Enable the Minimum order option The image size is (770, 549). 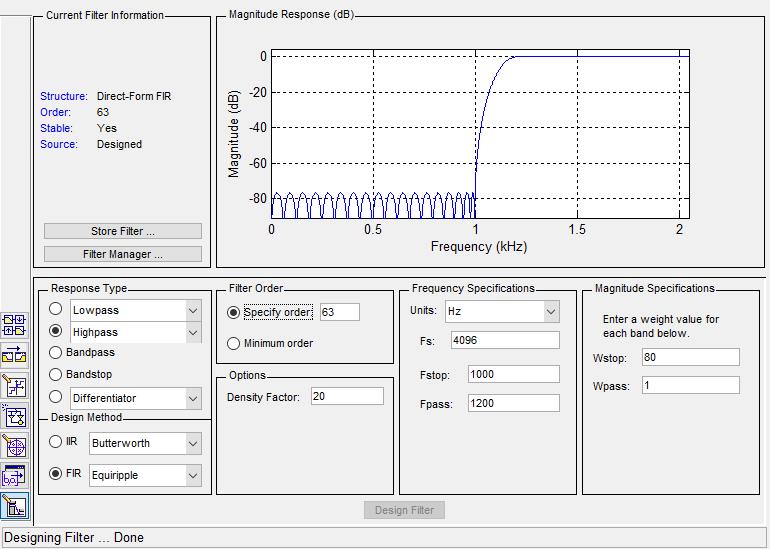234,343
